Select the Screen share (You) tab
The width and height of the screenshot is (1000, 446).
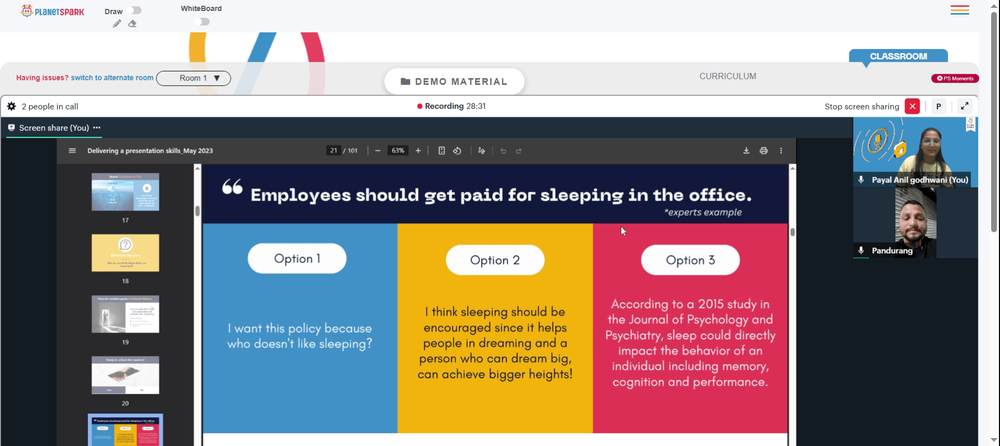54,128
